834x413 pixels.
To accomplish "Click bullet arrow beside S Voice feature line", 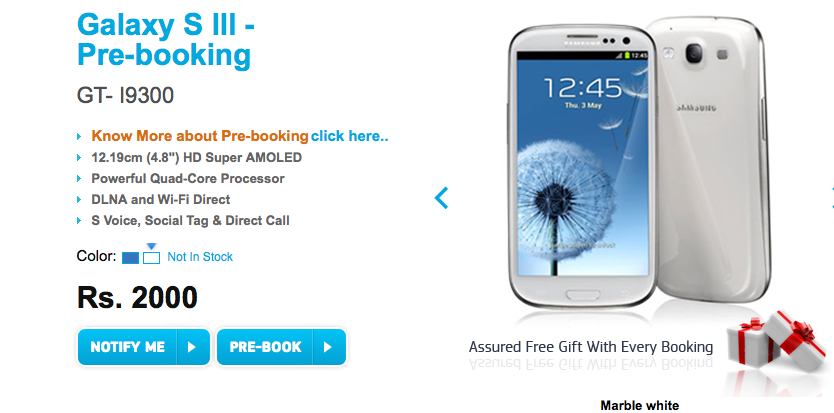I will pyautogui.click(x=79, y=221).
